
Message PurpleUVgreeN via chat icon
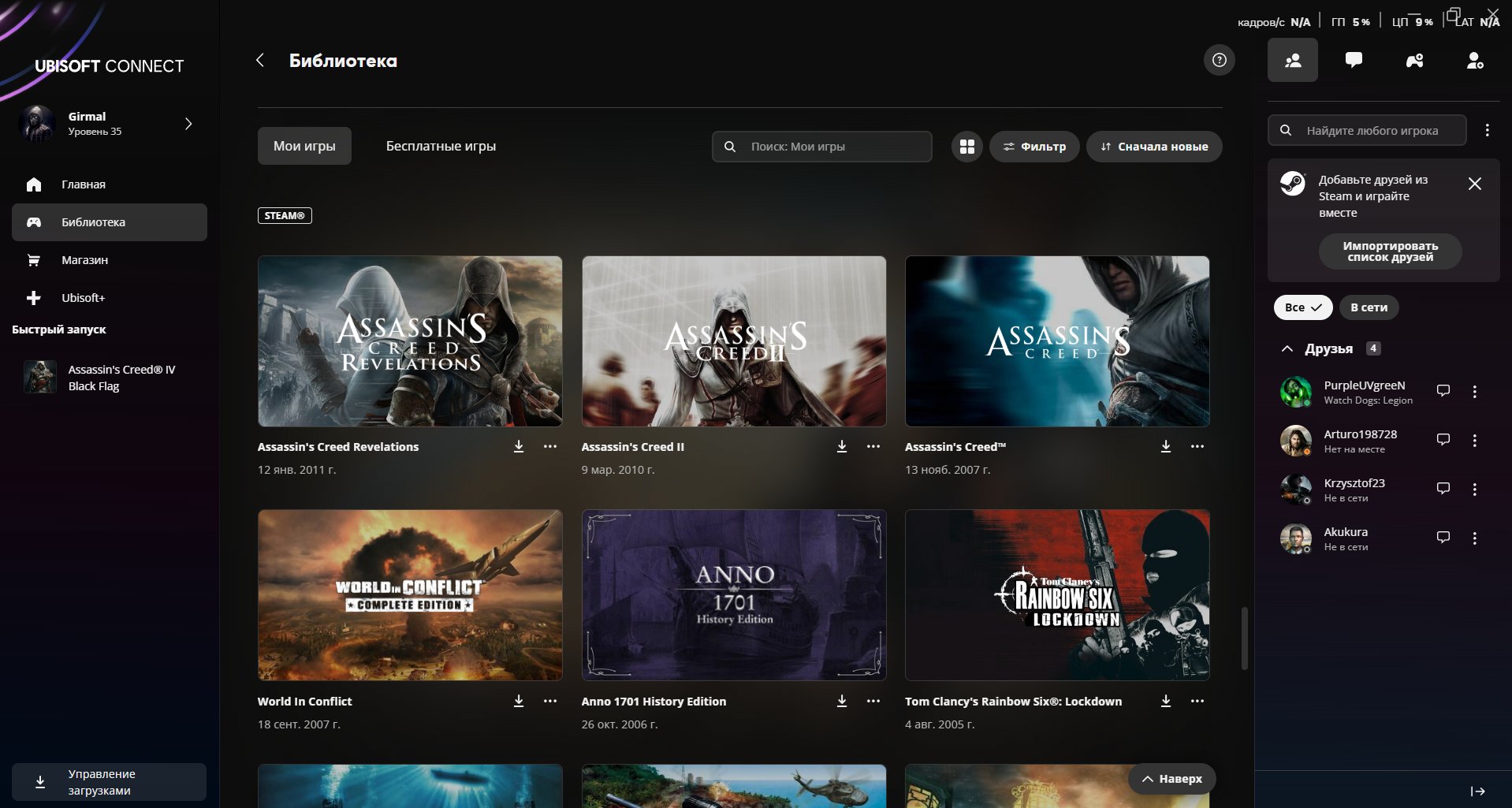point(1443,391)
